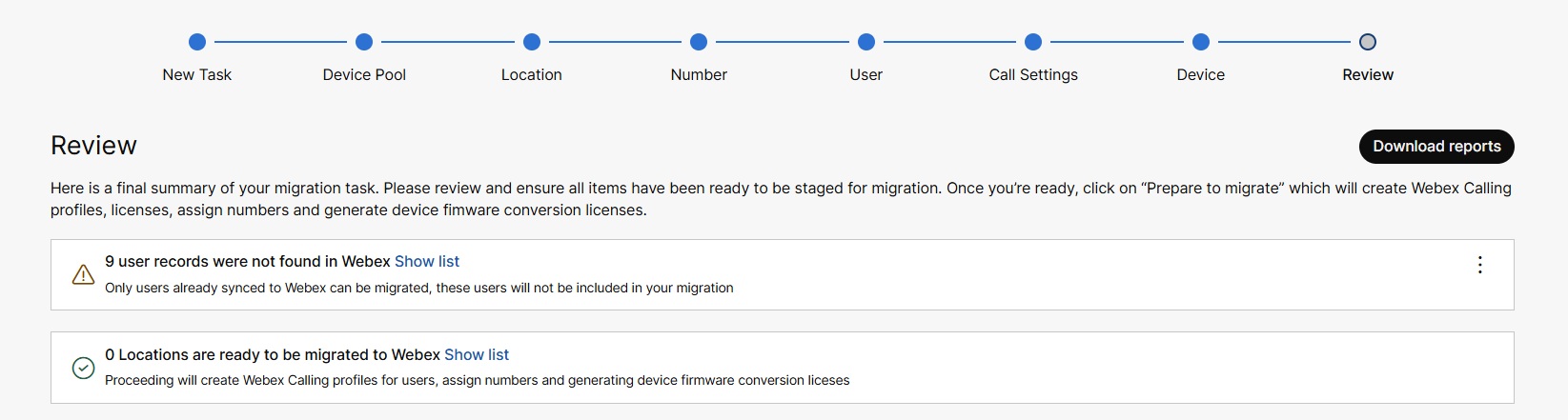Go to the Device Pool step circle
Screen dimensions: 1568x420
(x=364, y=42)
